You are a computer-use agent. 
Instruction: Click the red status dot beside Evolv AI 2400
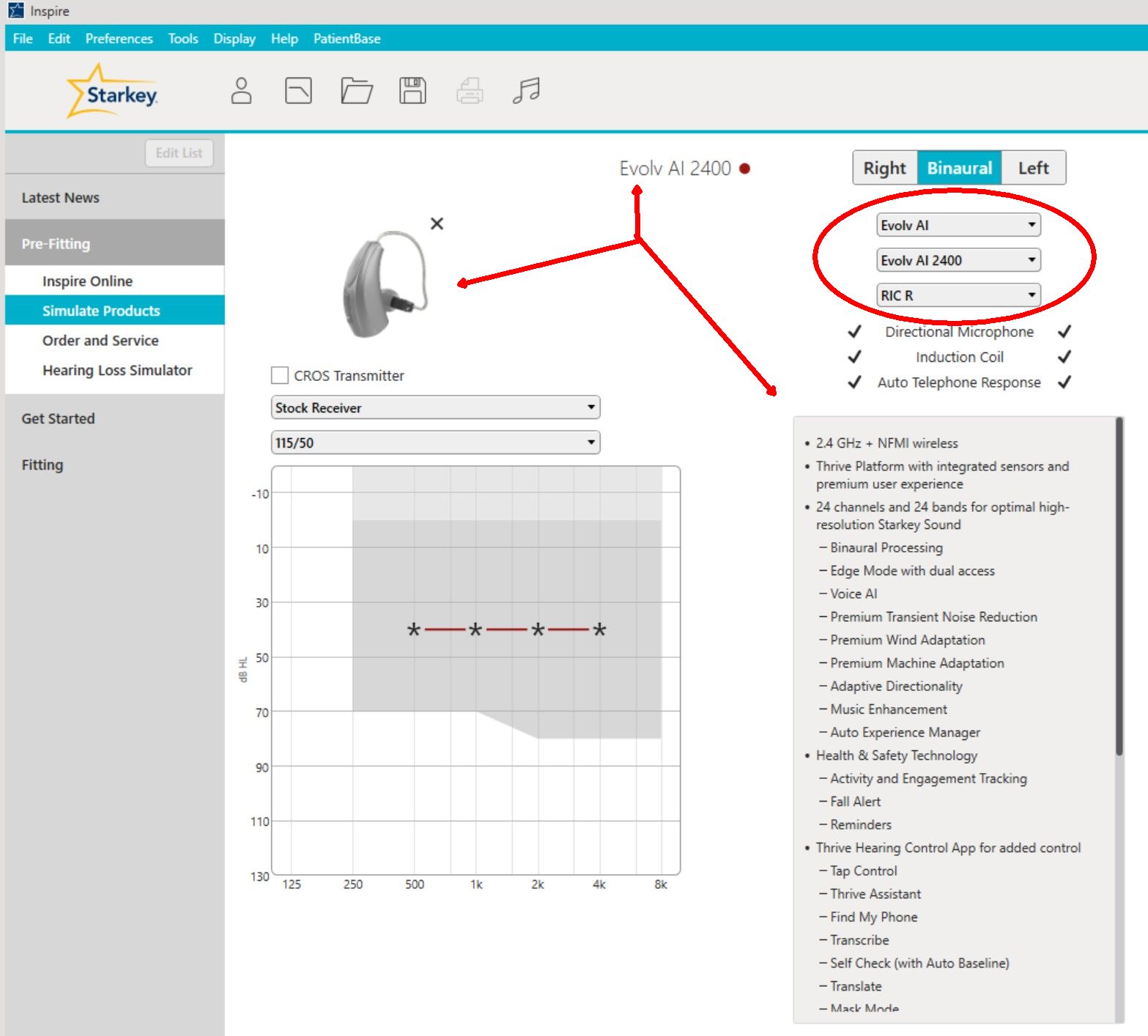pyautogui.click(x=745, y=169)
